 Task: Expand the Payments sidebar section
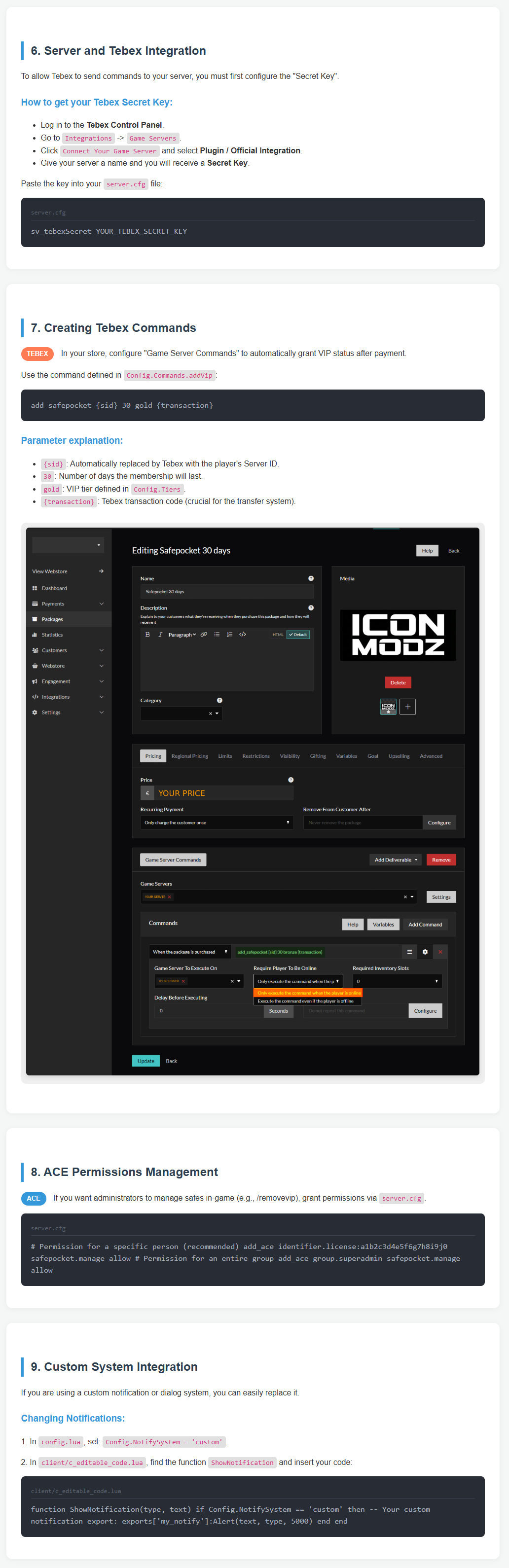point(101,604)
